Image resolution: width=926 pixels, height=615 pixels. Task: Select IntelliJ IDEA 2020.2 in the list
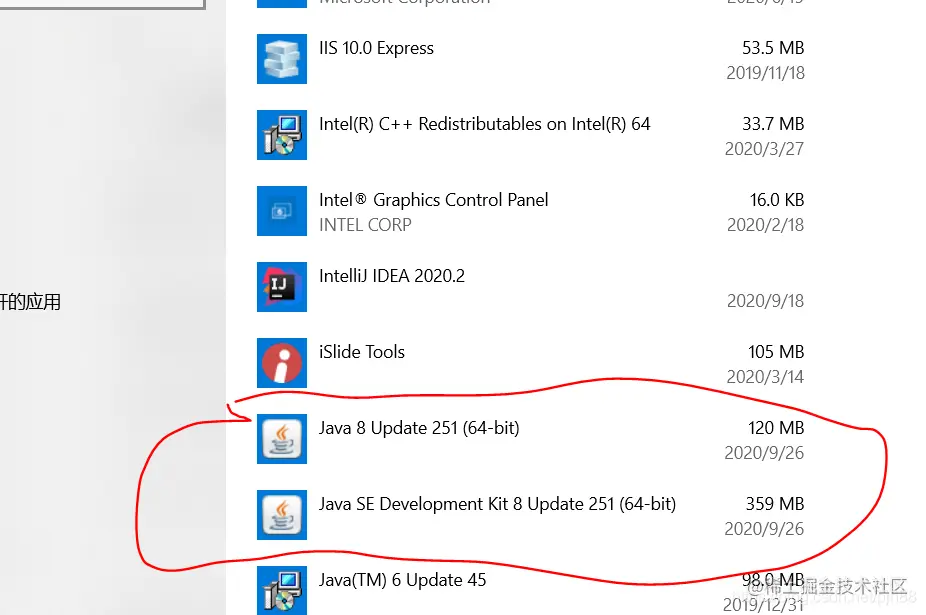[x=392, y=276]
